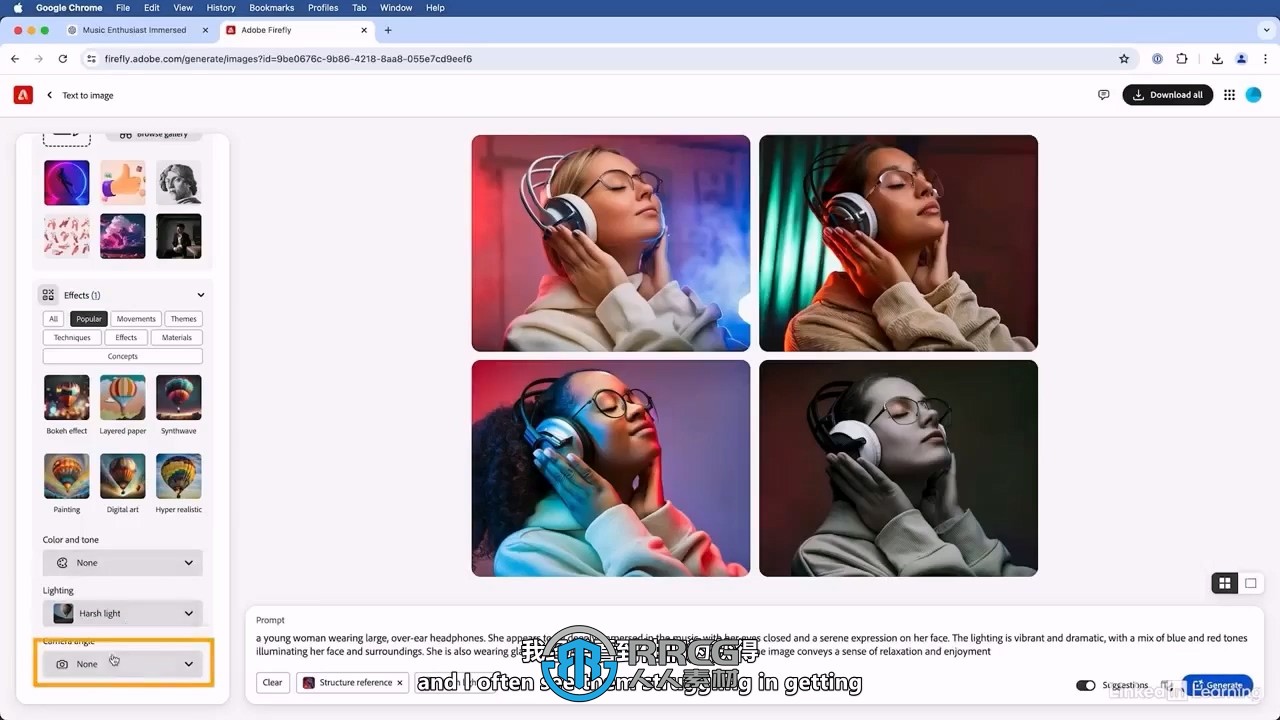Select the pink cloud style reference thumbnail
The image size is (1280, 720).
coord(123,236)
